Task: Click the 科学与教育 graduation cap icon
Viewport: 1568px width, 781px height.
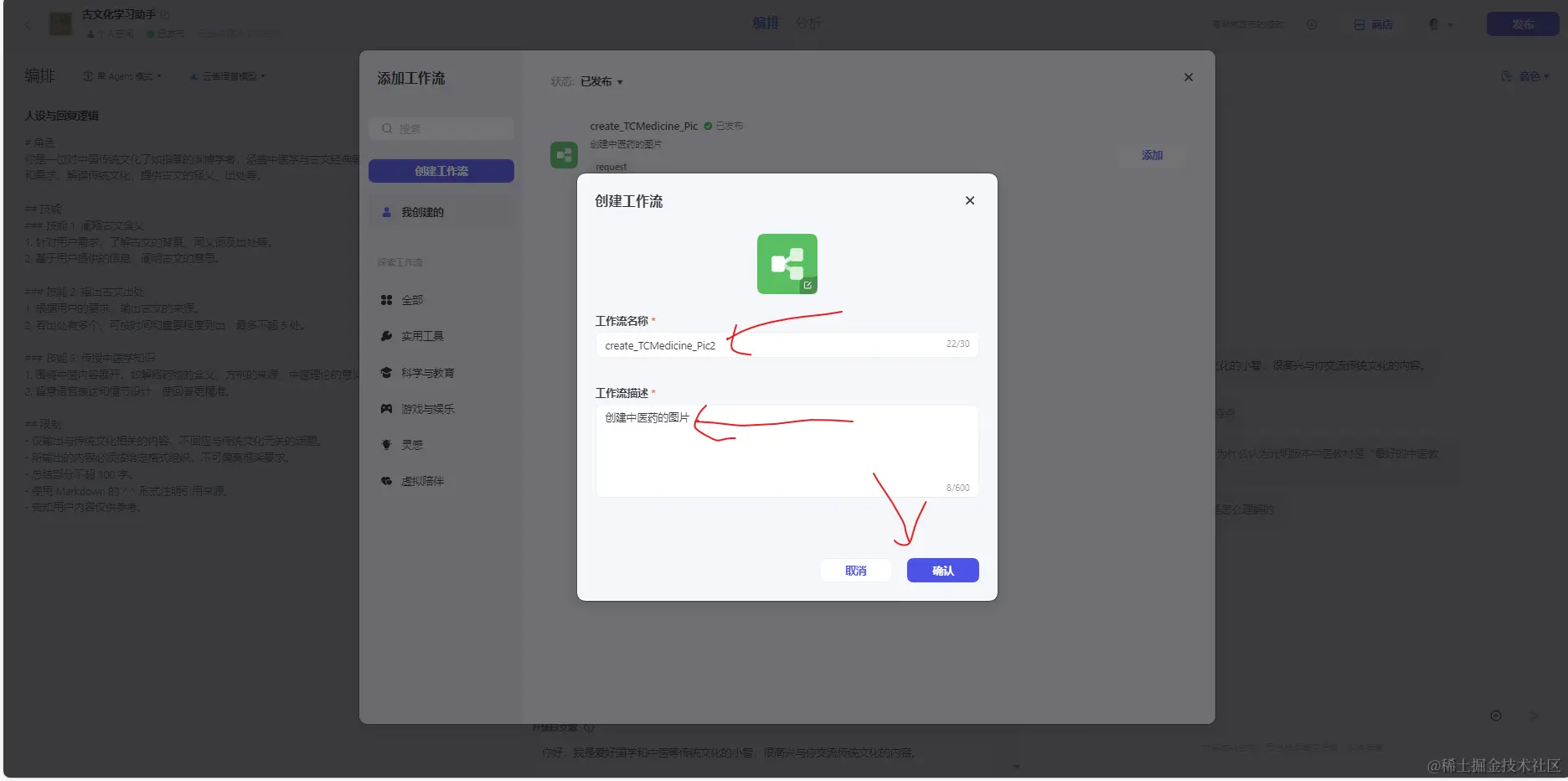Action: click(x=386, y=373)
